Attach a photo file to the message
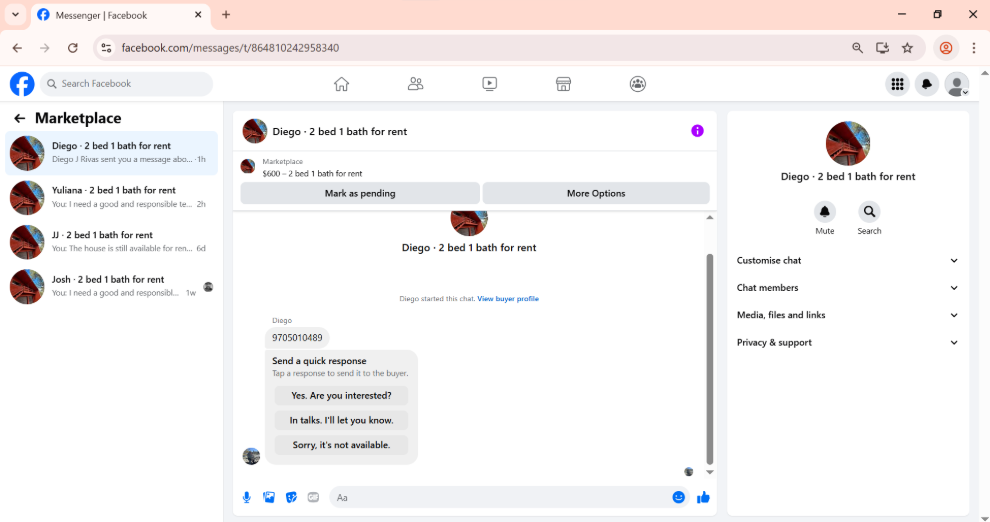 point(269,497)
